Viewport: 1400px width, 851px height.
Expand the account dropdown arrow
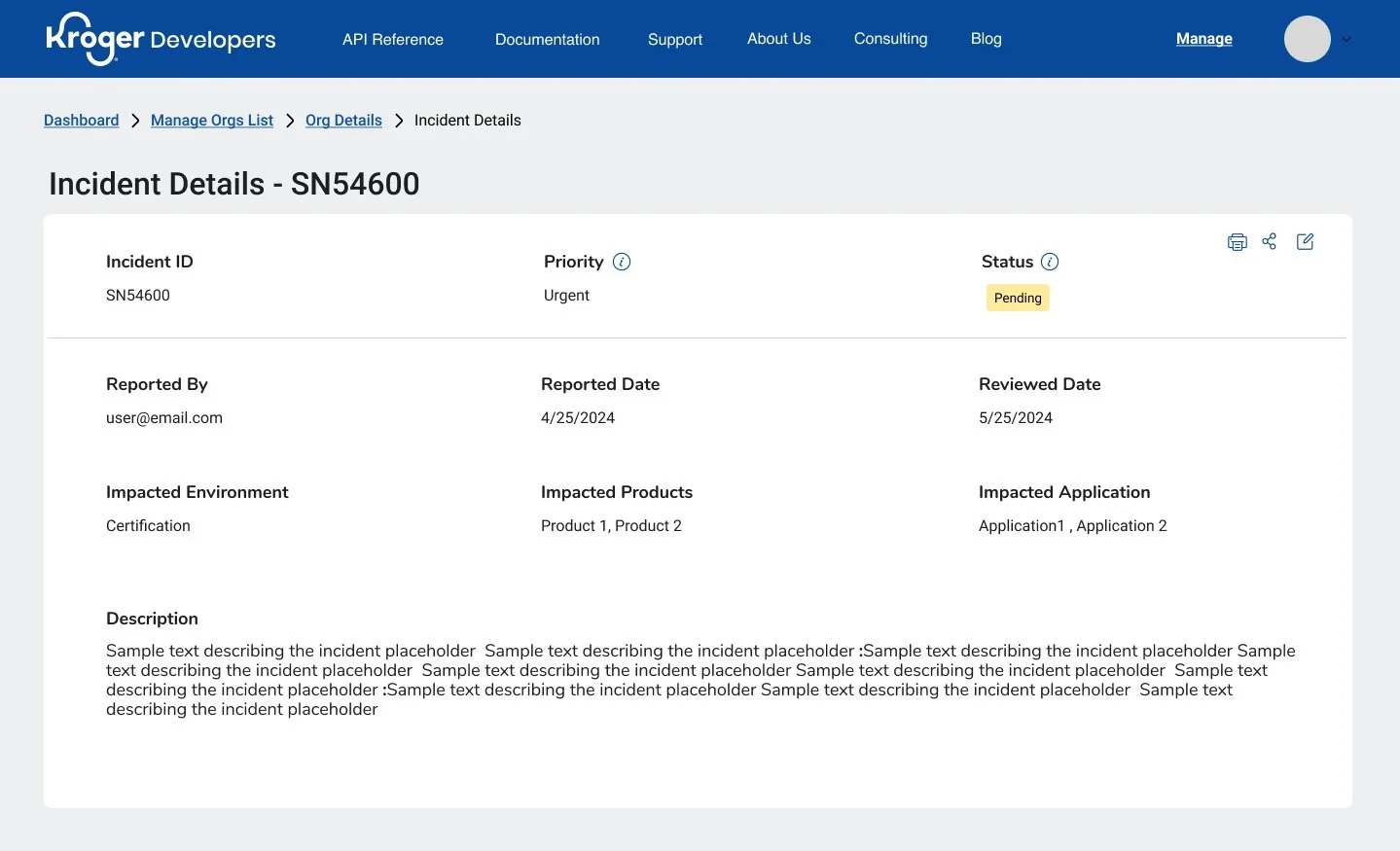[1346, 39]
